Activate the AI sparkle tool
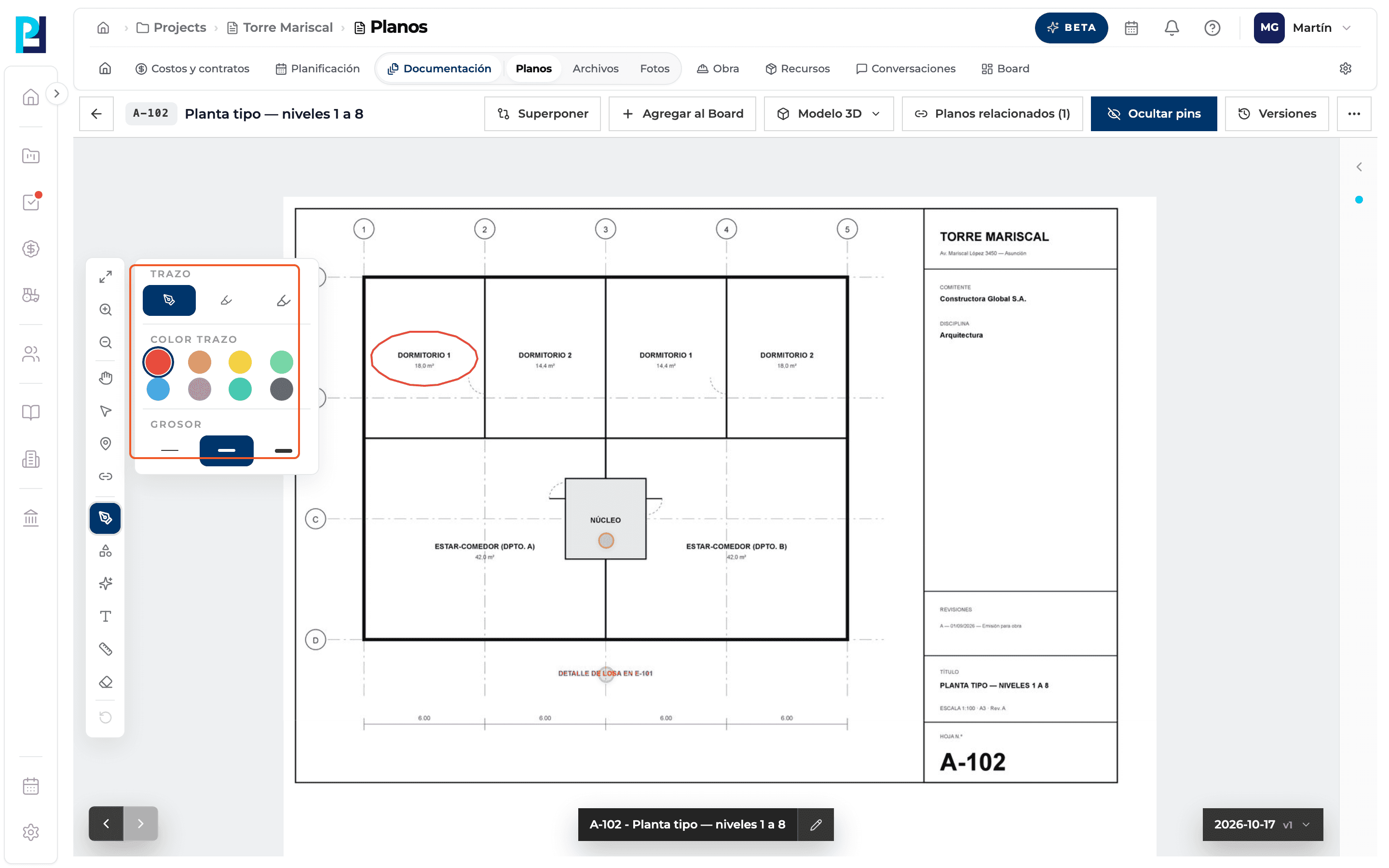1389x868 pixels. (105, 583)
